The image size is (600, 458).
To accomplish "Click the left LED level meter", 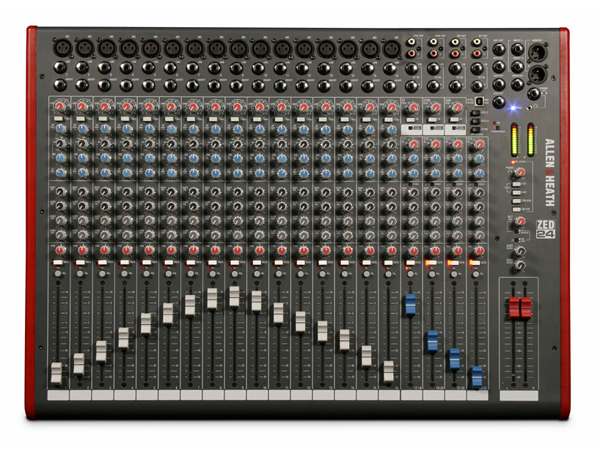I will point(514,140).
